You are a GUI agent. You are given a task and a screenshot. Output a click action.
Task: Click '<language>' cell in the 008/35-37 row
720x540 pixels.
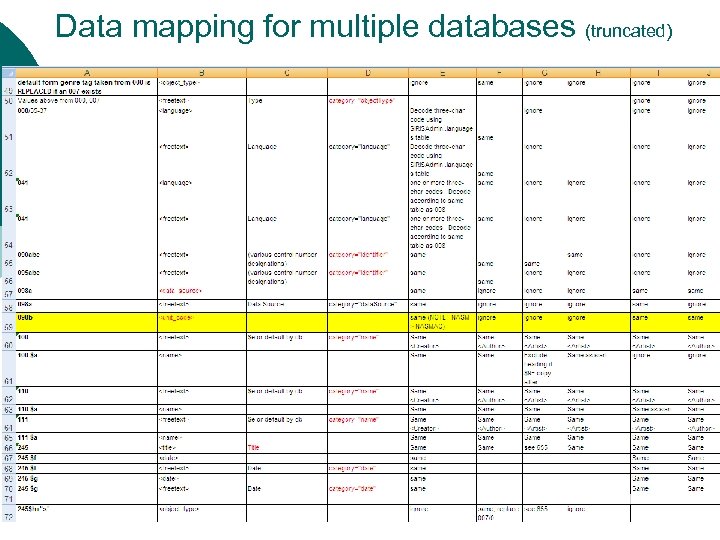202,124
